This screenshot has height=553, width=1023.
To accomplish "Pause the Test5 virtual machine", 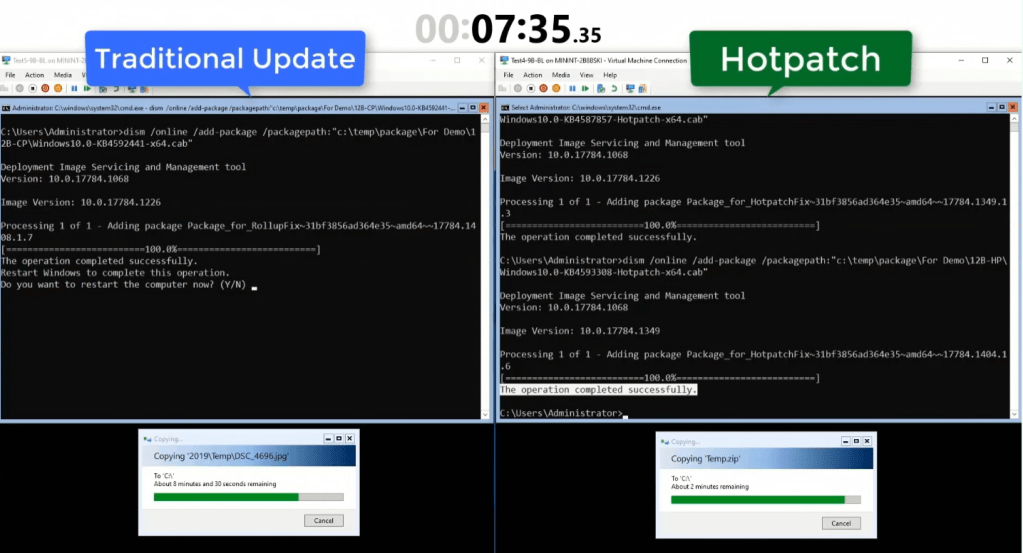I will pyautogui.click(x=74, y=88).
